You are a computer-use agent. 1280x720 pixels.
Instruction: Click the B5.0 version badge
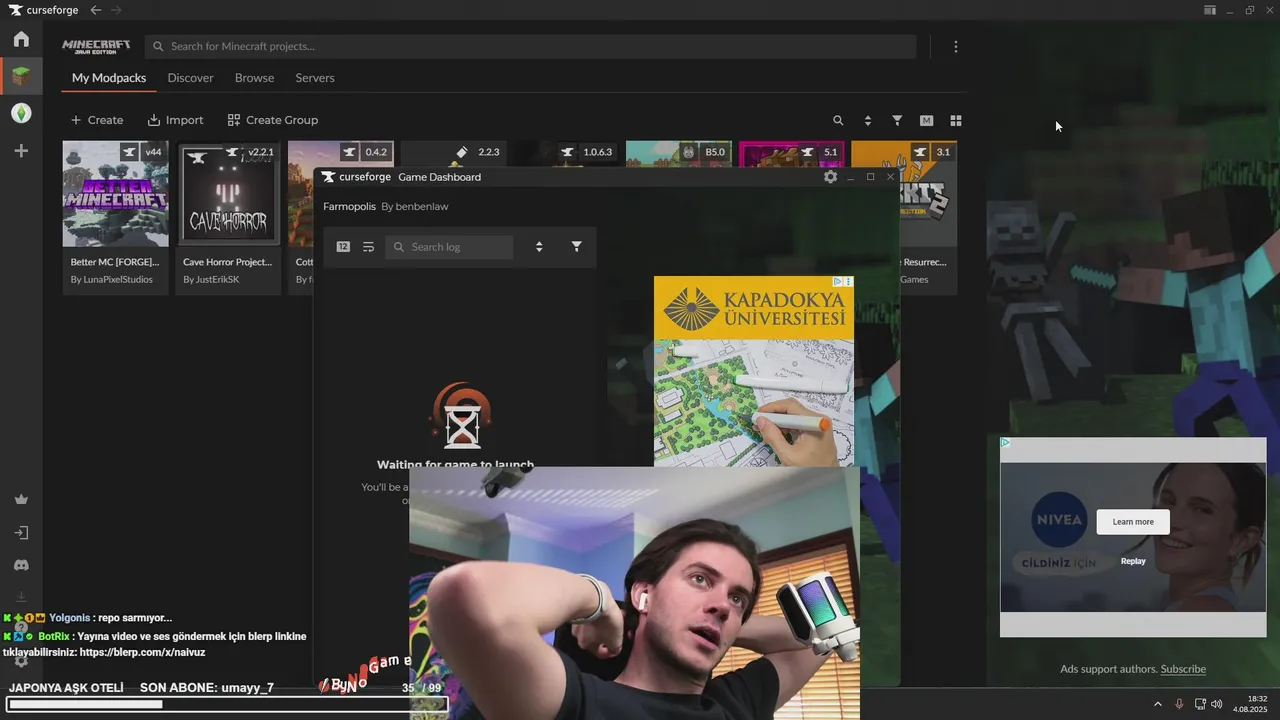pos(715,152)
